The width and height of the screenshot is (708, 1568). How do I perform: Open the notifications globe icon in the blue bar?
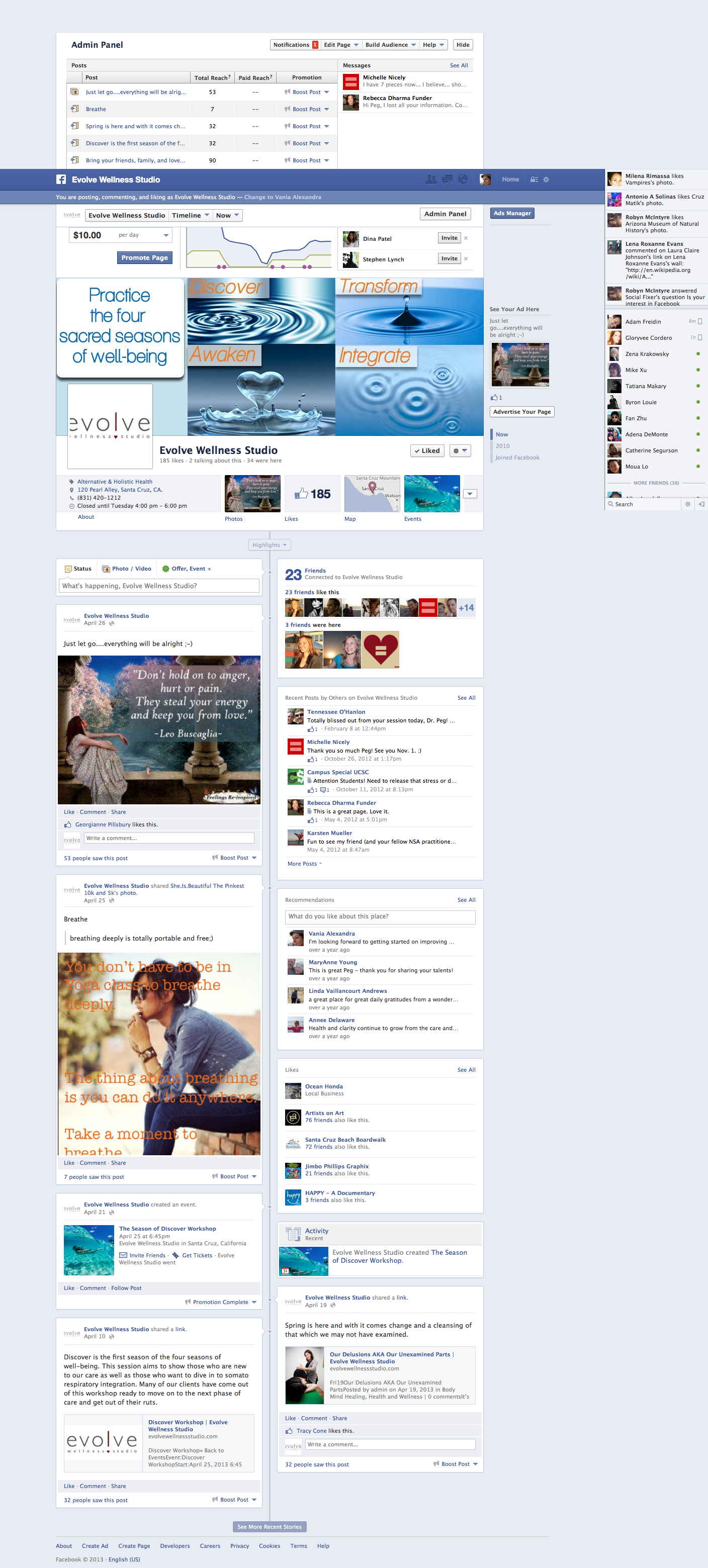coord(463,179)
